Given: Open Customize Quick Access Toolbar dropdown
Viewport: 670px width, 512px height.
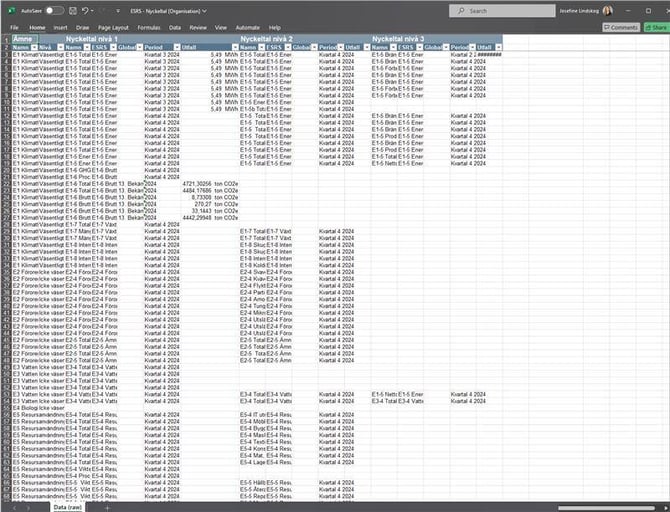Looking at the screenshot, I should click(118, 11).
